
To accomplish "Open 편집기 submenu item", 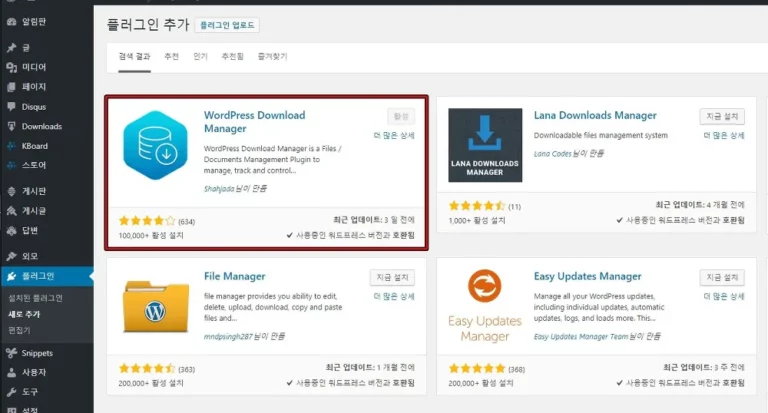I will [x=19, y=330].
